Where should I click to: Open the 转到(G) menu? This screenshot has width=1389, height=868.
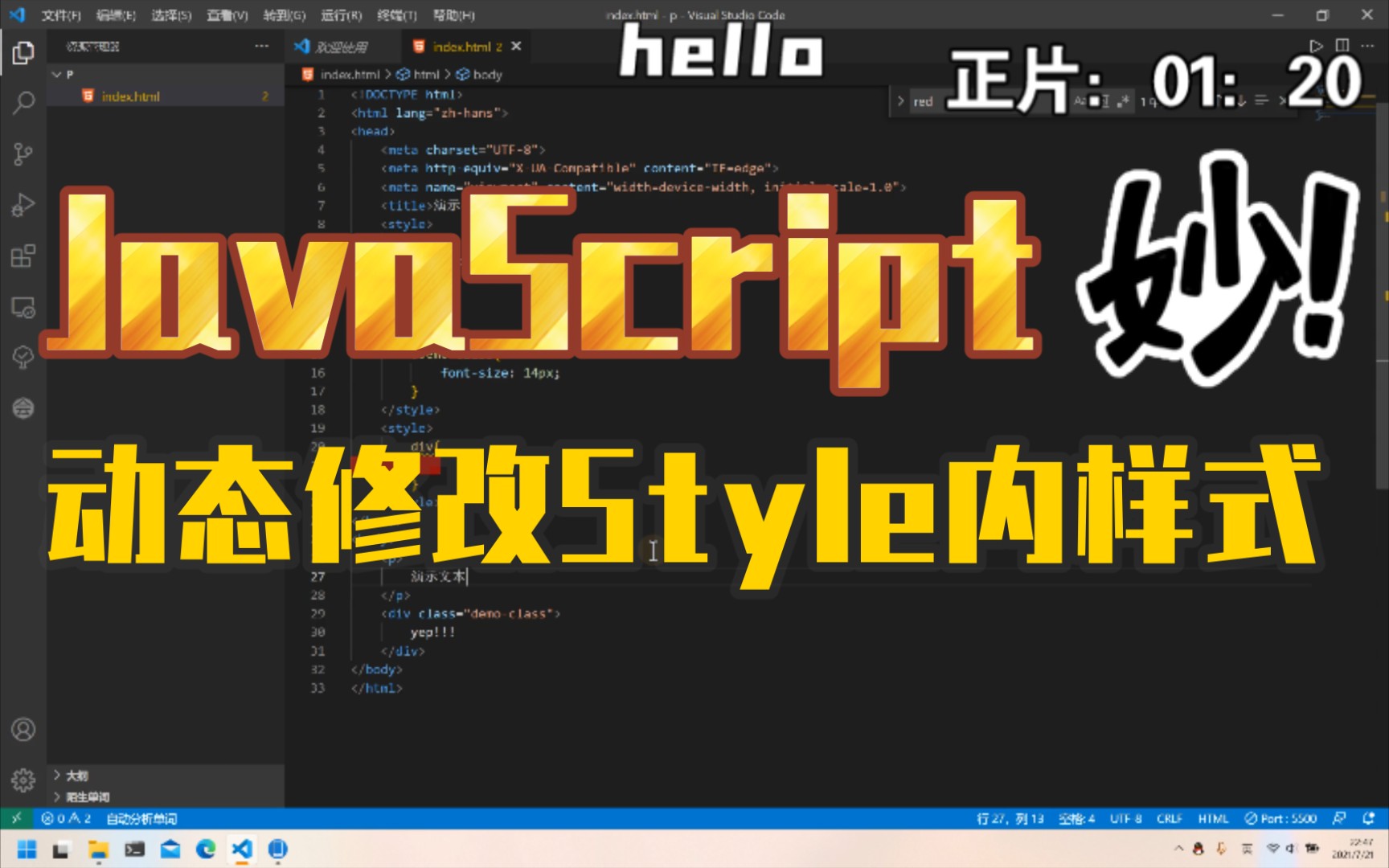click(284, 15)
